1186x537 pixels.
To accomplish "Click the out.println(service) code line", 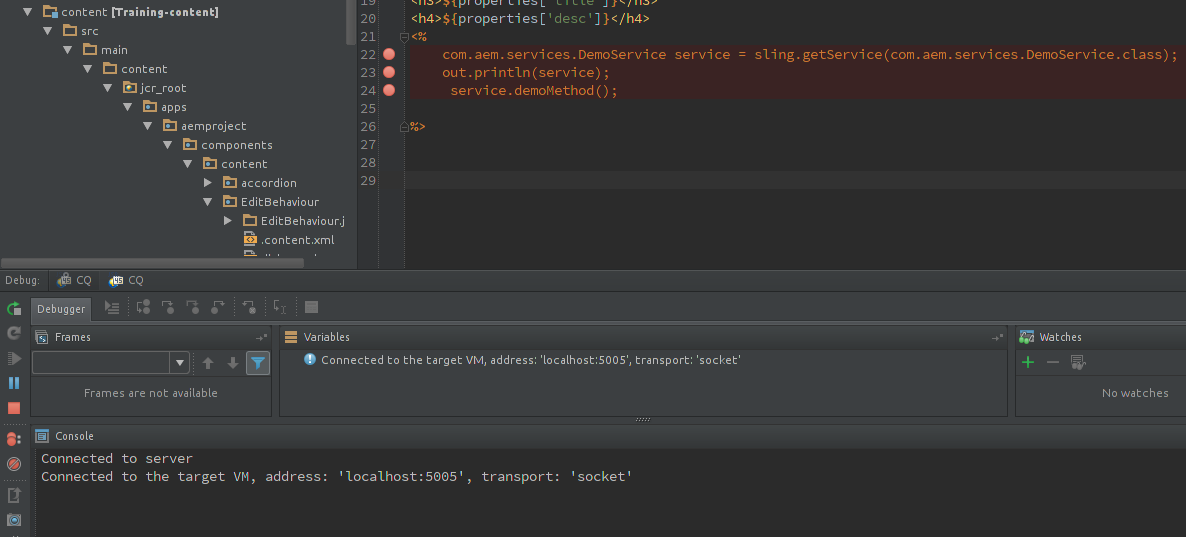I will click(526, 73).
